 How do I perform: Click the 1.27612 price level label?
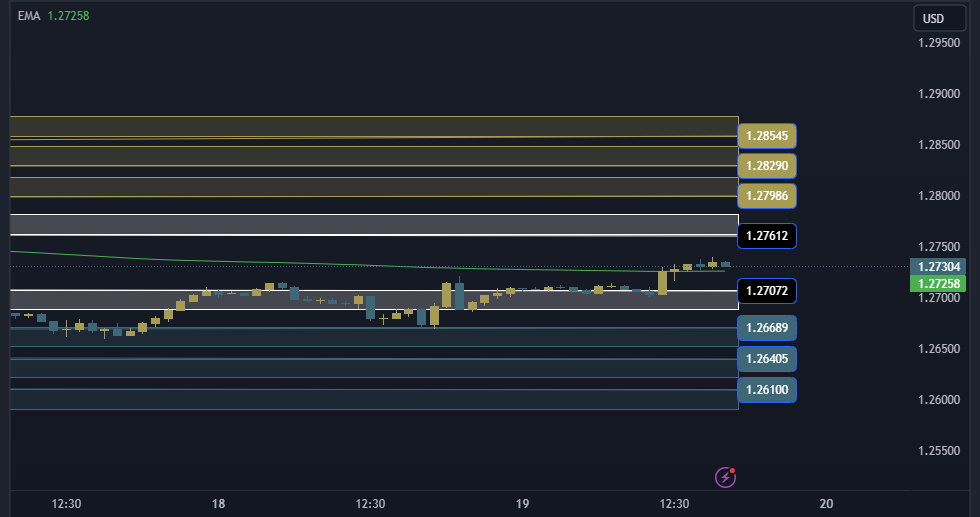(767, 236)
